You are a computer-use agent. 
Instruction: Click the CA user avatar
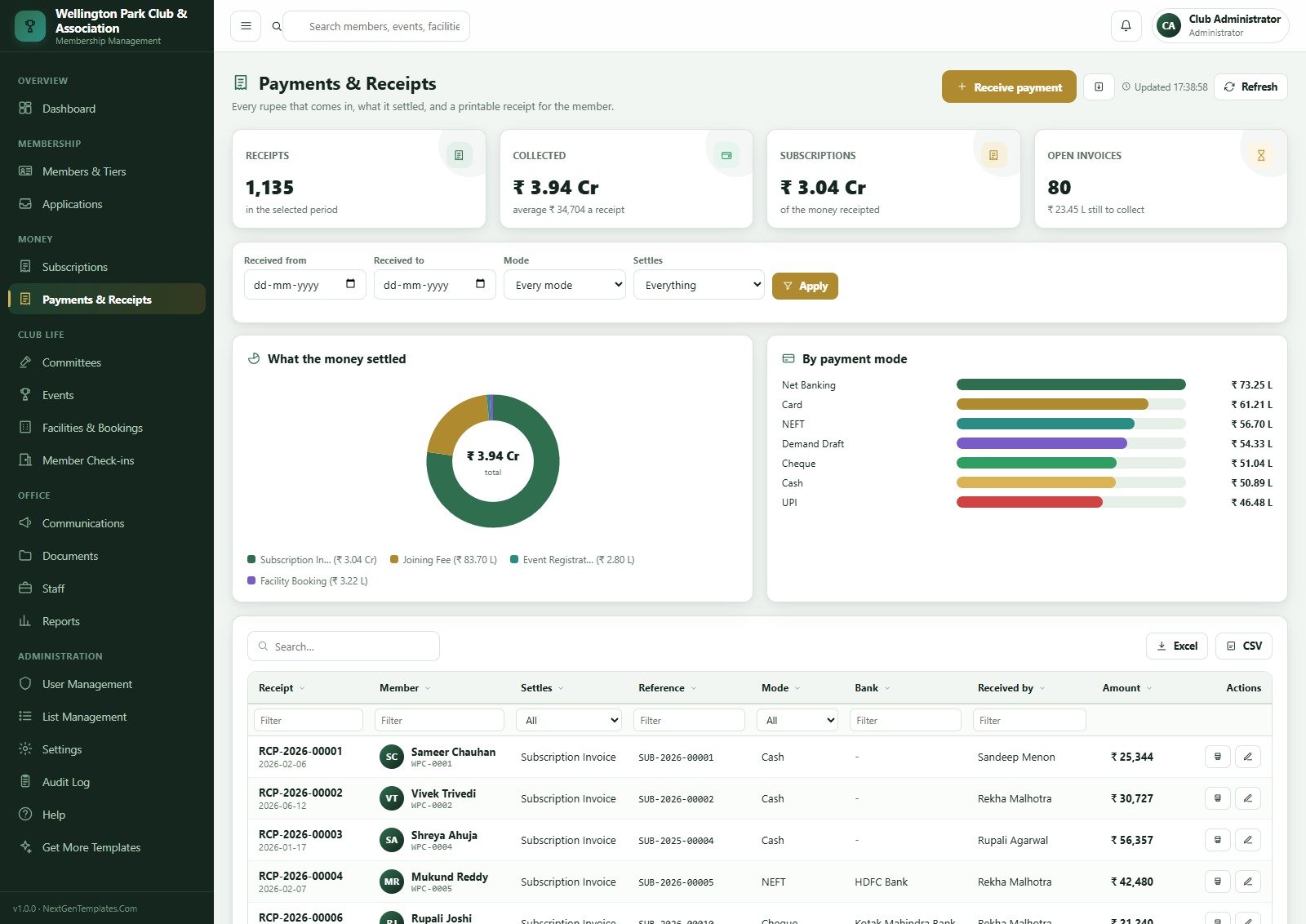pyautogui.click(x=1169, y=26)
